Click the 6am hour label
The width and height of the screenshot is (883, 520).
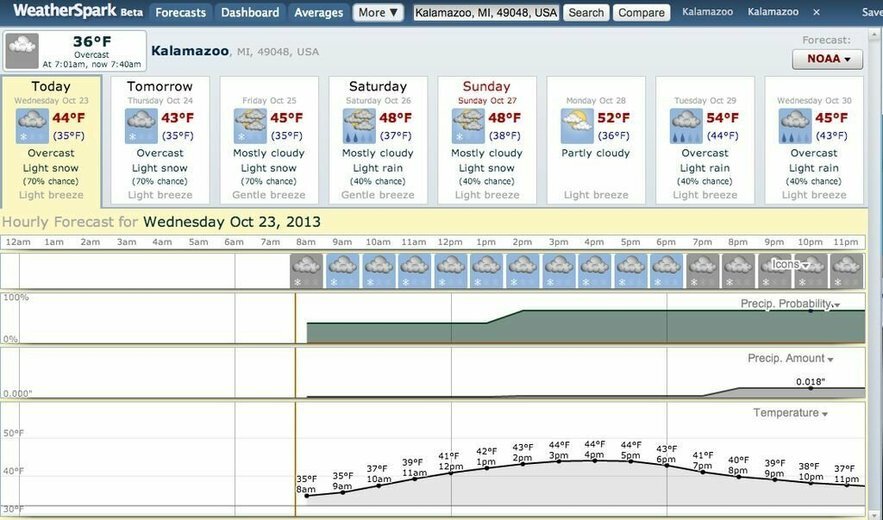coord(234,242)
